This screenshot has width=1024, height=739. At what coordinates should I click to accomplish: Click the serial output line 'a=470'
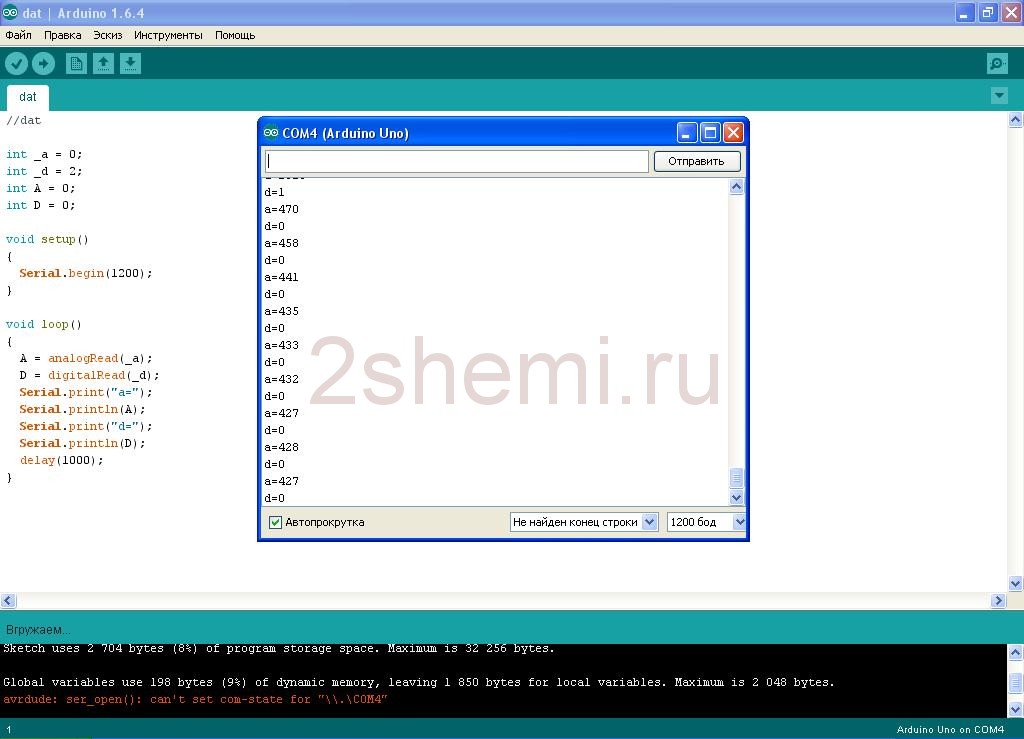pos(281,210)
